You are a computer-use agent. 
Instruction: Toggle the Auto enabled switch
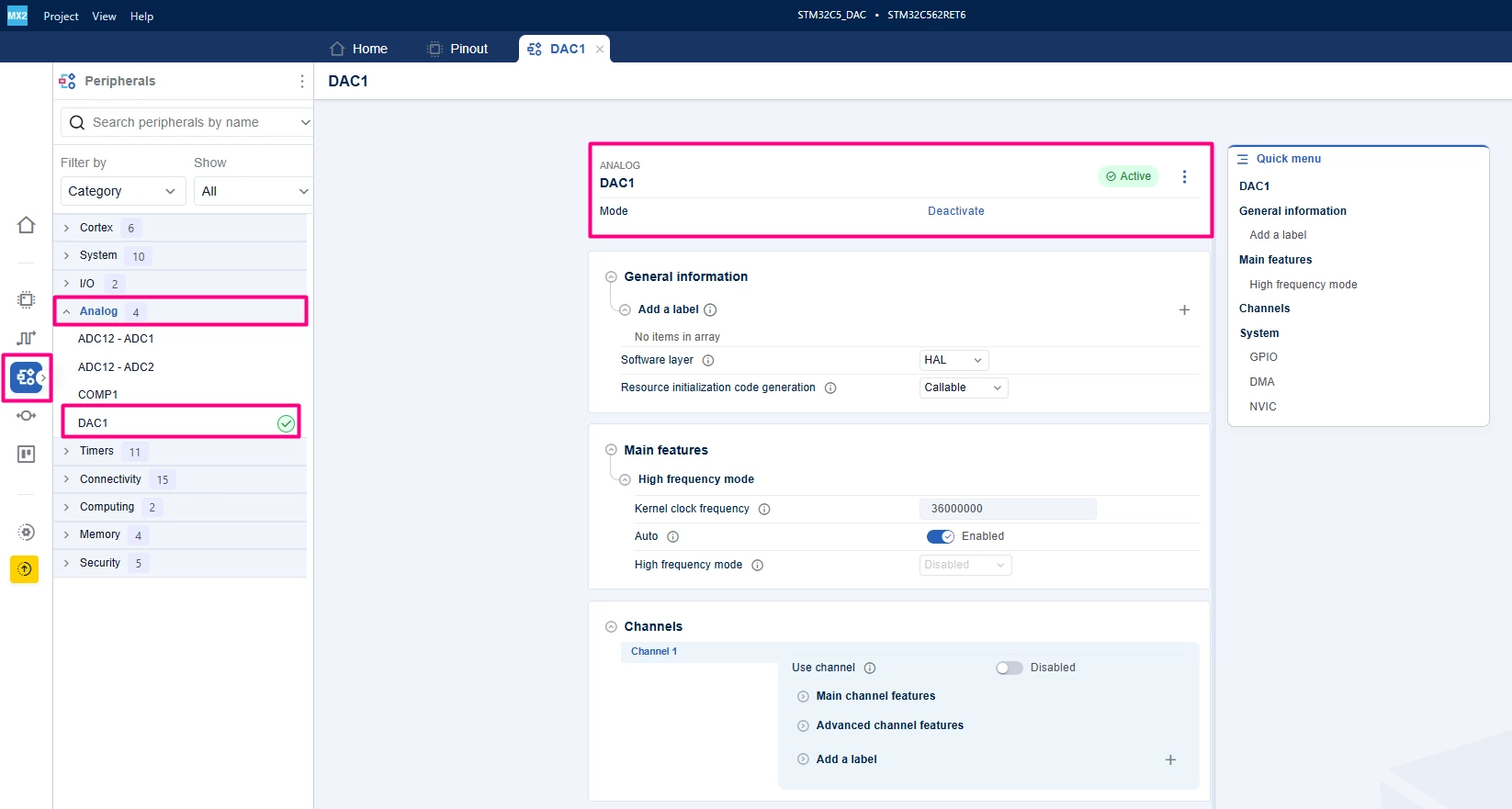tap(941, 537)
